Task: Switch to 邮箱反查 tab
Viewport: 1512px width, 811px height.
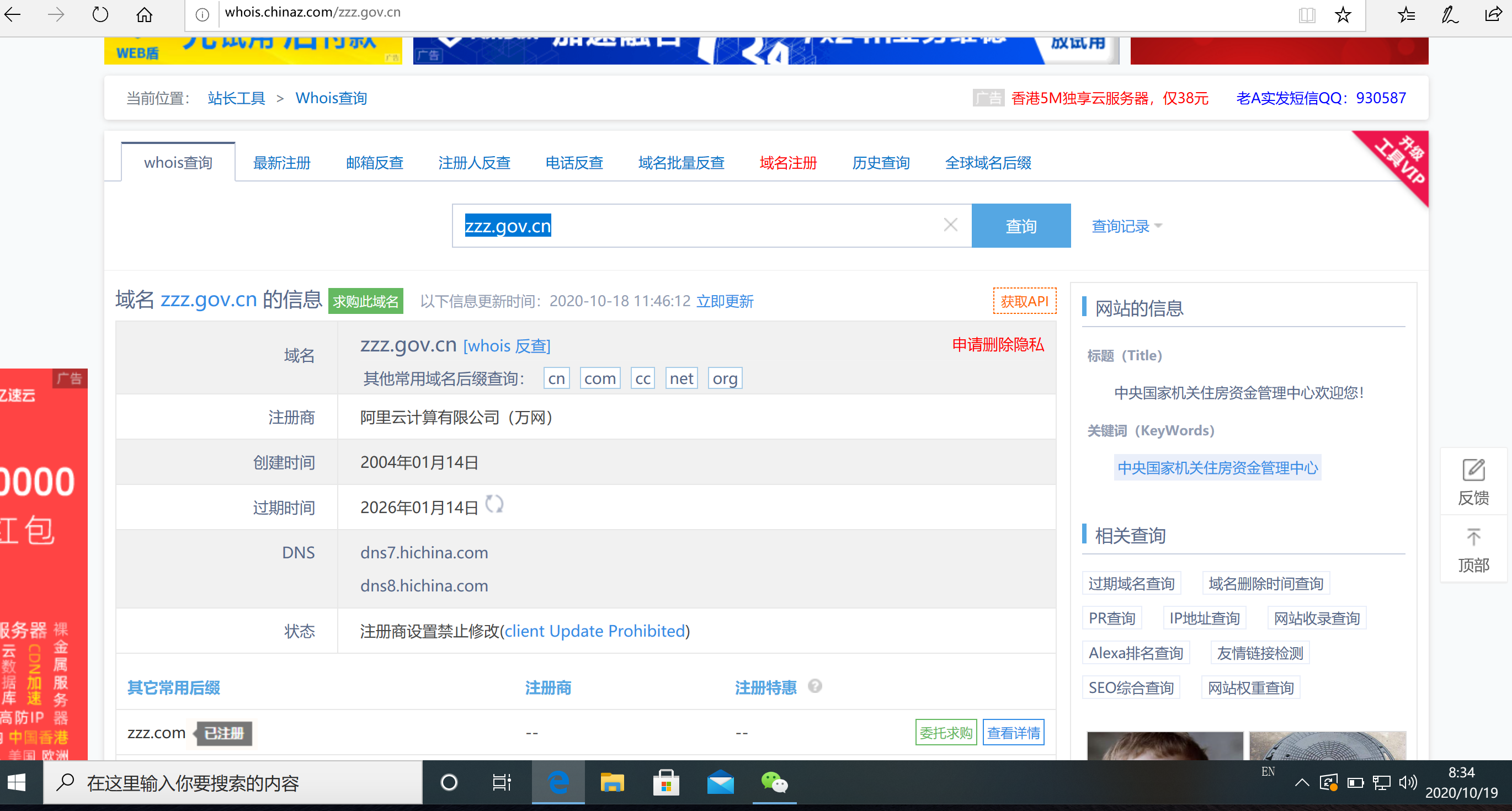Action: tap(375, 163)
